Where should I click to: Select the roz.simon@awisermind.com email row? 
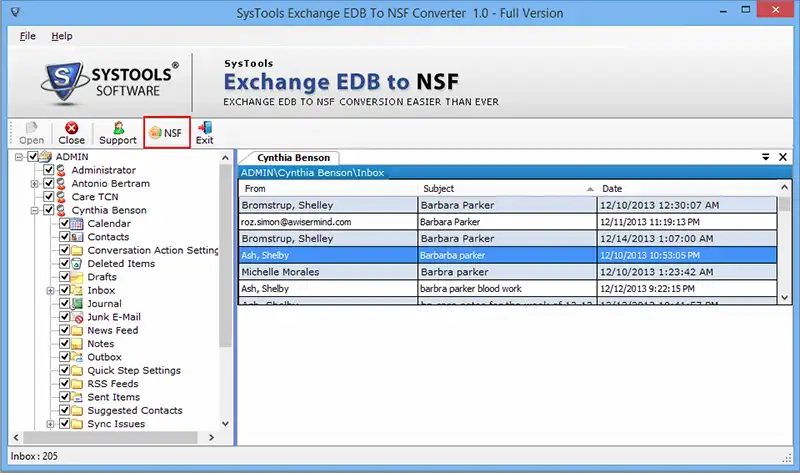(508, 222)
